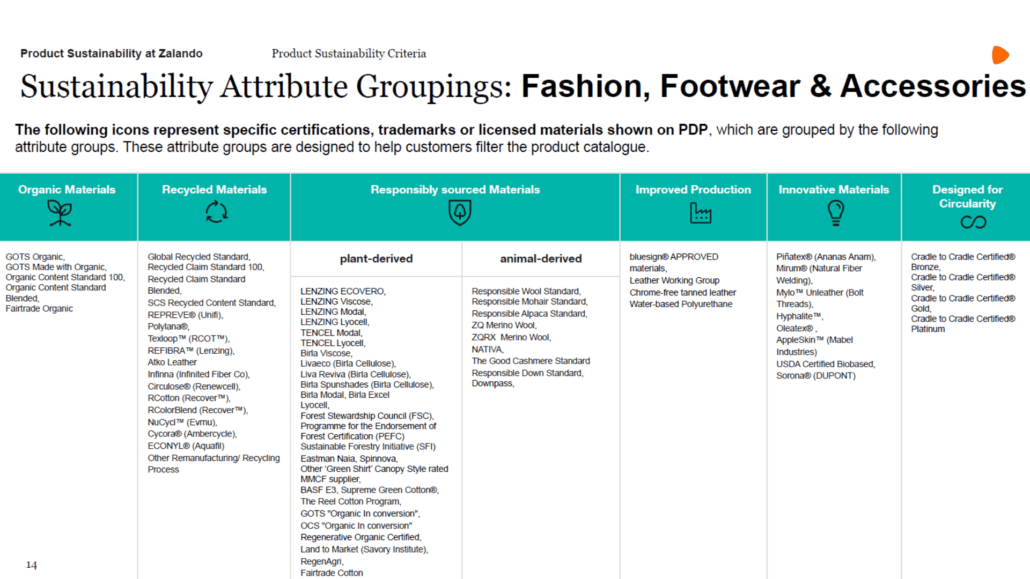Select the shield leaf icon for Responsibly sourced
Screen dimensions: 1030x579
tap(460, 212)
